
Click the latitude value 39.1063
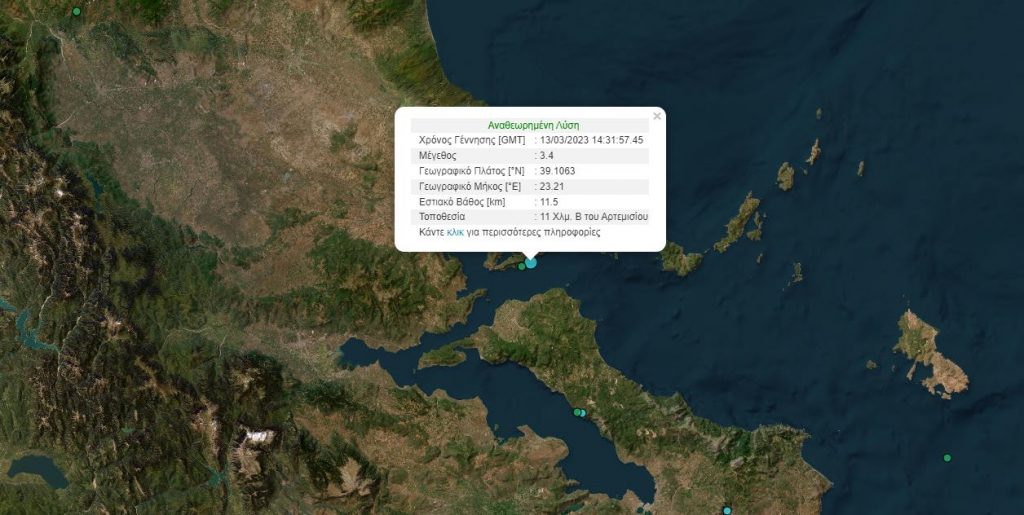pos(557,171)
